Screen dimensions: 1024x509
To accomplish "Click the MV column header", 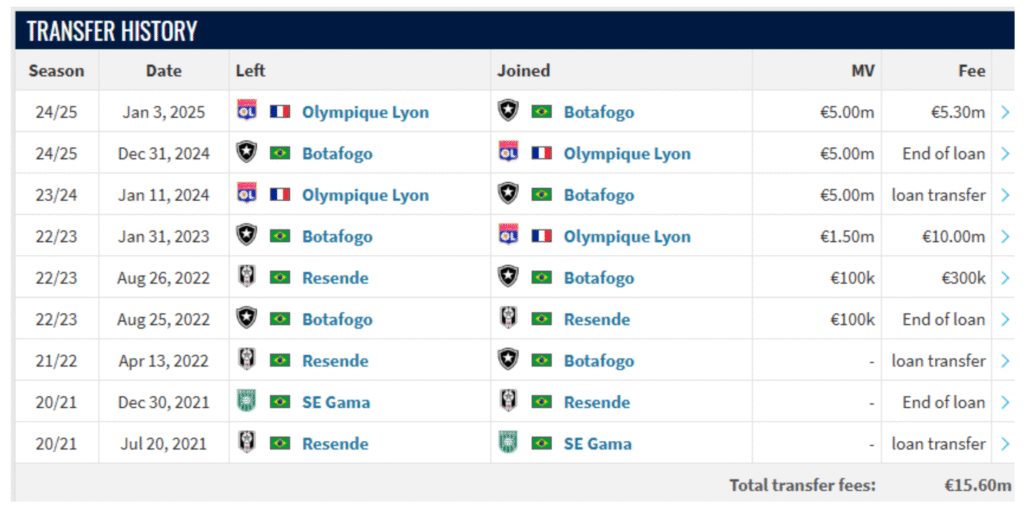I will pyautogui.click(x=862, y=71).
